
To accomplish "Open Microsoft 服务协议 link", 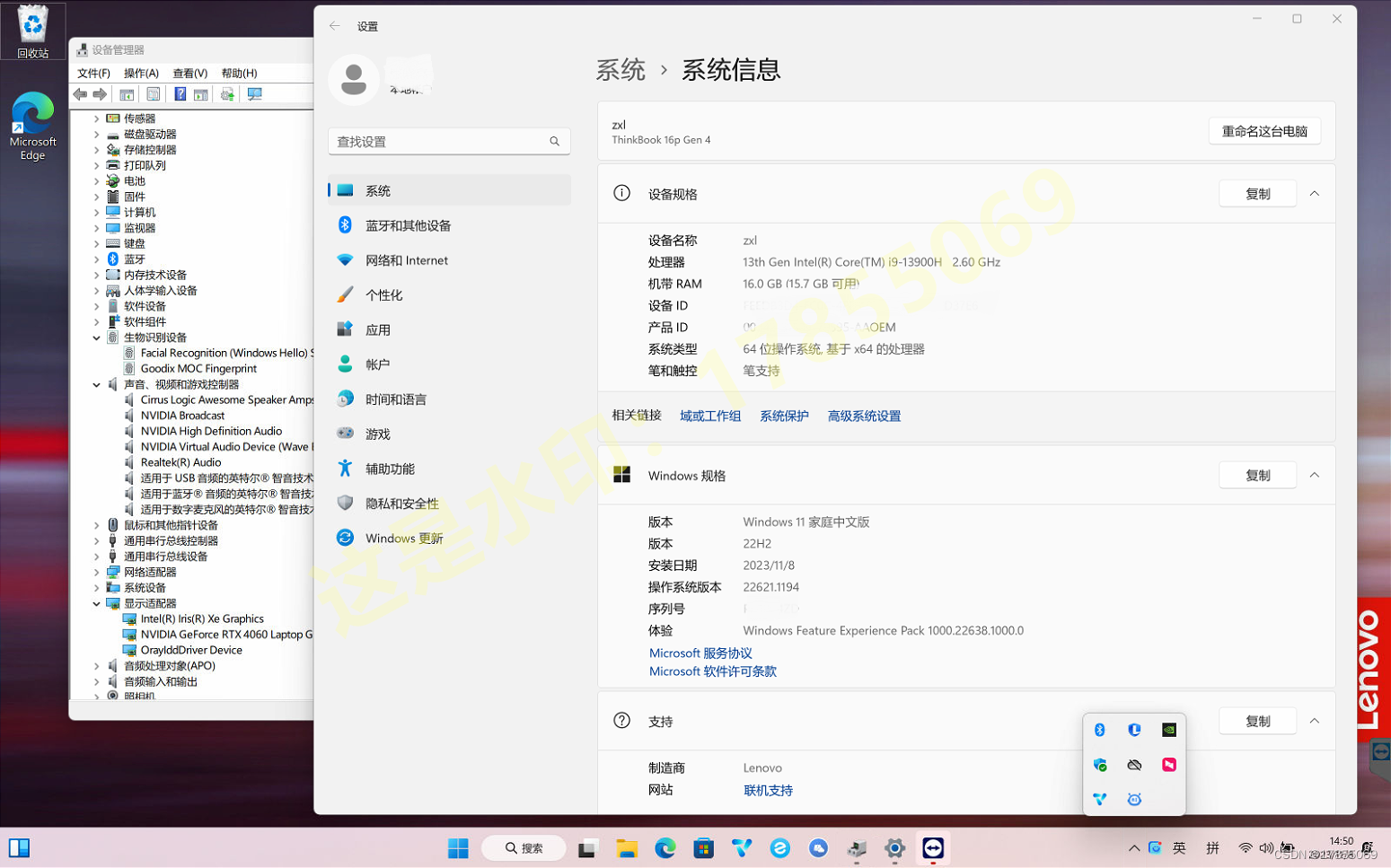I will (x=700, y=653).
